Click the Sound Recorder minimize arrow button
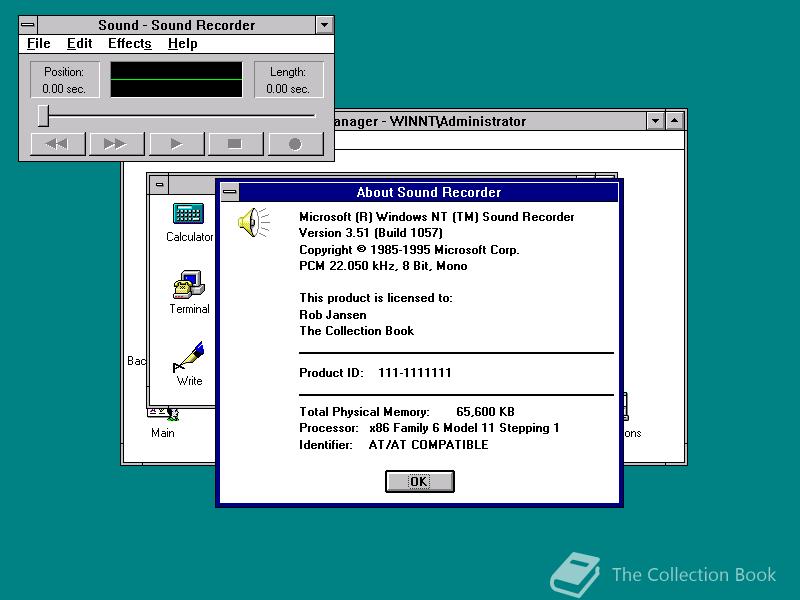The image size is (800, 600). [x=324, y=25]
